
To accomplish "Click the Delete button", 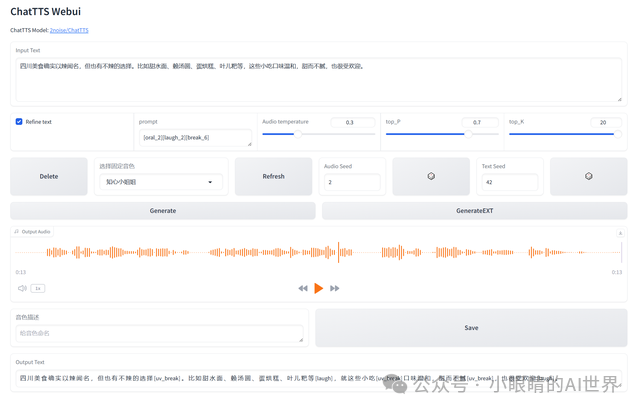I will 49,176.
